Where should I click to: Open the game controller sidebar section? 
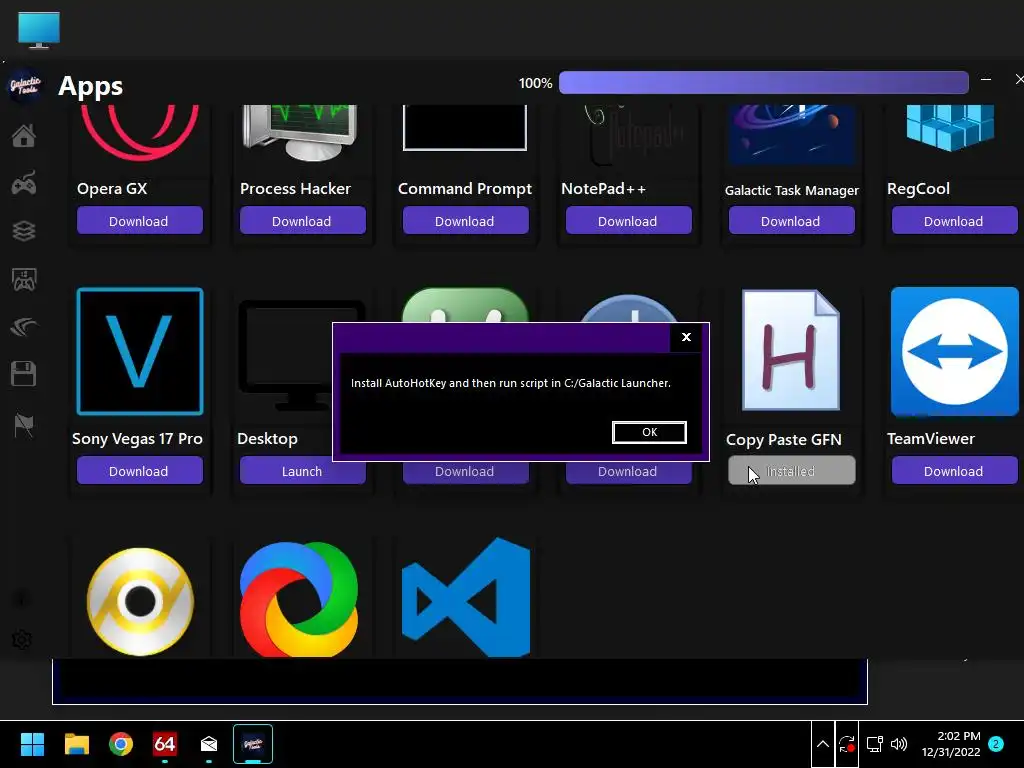24,184
